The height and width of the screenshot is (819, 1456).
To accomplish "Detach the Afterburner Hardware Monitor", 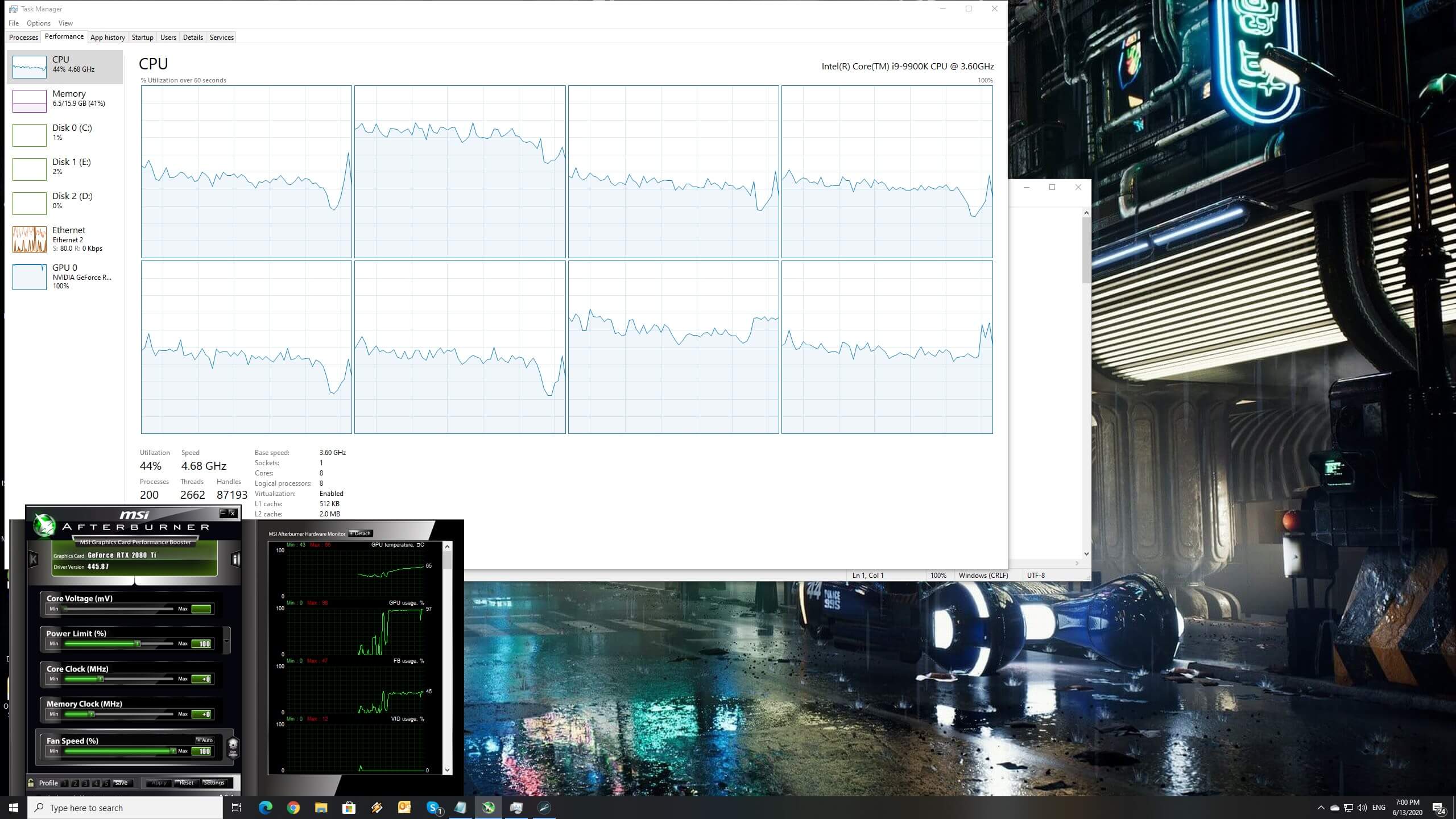I will pyautogui.click(x=361, y=533).
